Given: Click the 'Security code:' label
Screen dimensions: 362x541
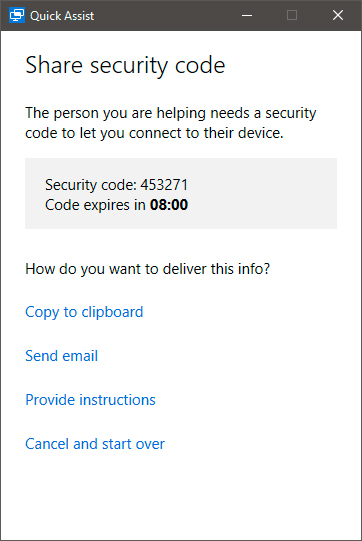Looking at the screenshot, I should pos(91,185).
